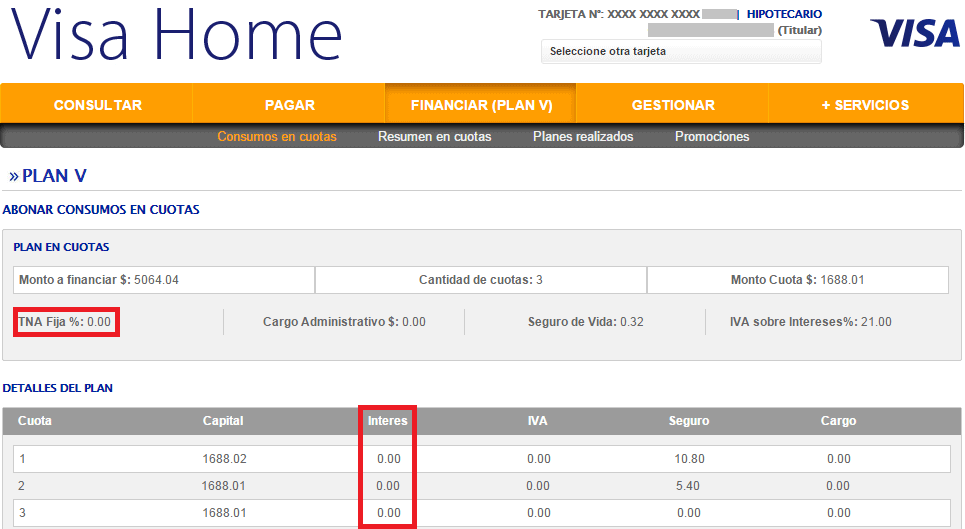Click the PLAN V heading
Screen dimensions: 965x529
click(x=54, y=176)
